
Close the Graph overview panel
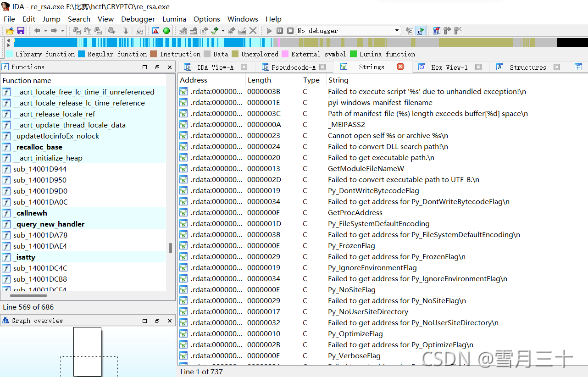(170, 321)
